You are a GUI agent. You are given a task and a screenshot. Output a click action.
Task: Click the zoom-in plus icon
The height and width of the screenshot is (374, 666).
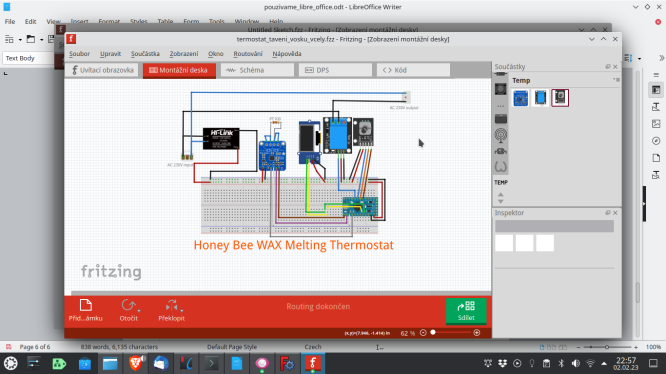(x=477, y=333)
